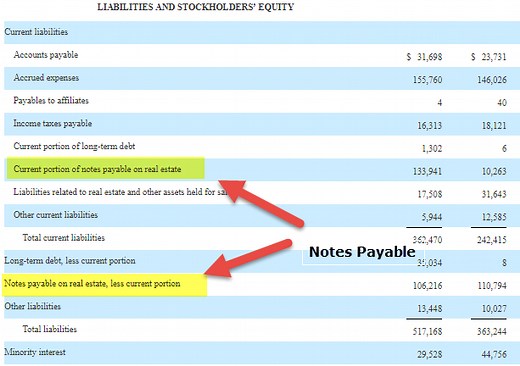
Task: Click Other current liabilities value 12,585
Action: (494, 217)
